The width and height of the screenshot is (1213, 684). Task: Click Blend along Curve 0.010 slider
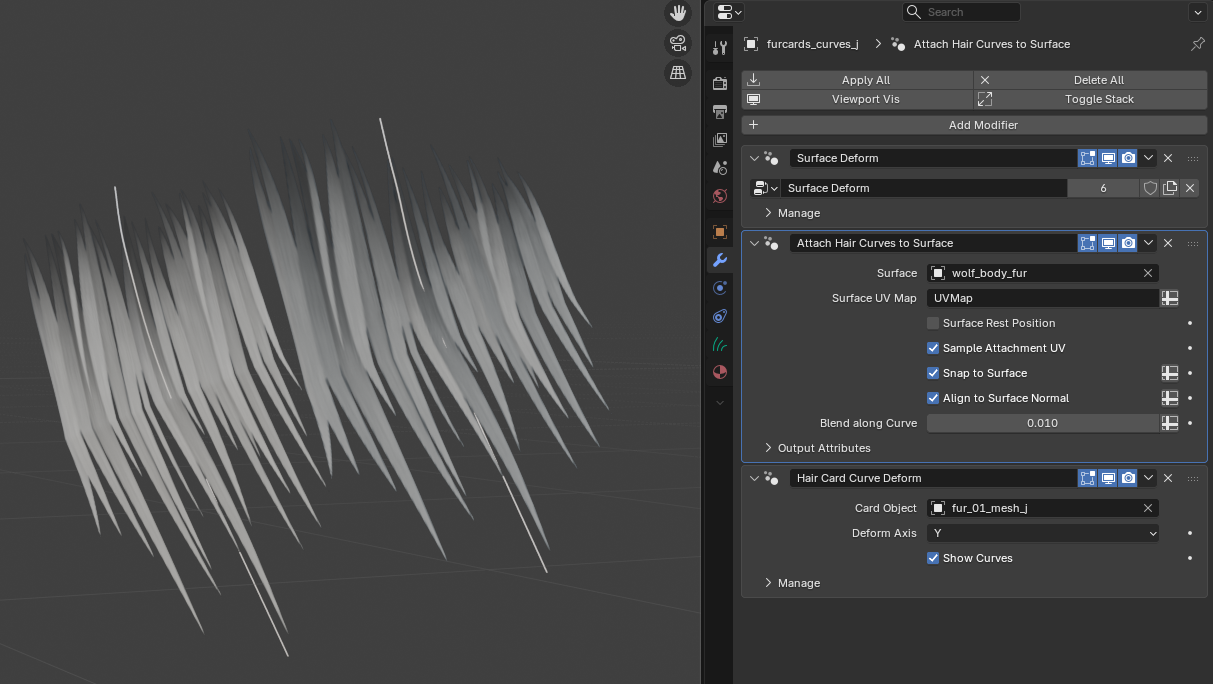1042,423
